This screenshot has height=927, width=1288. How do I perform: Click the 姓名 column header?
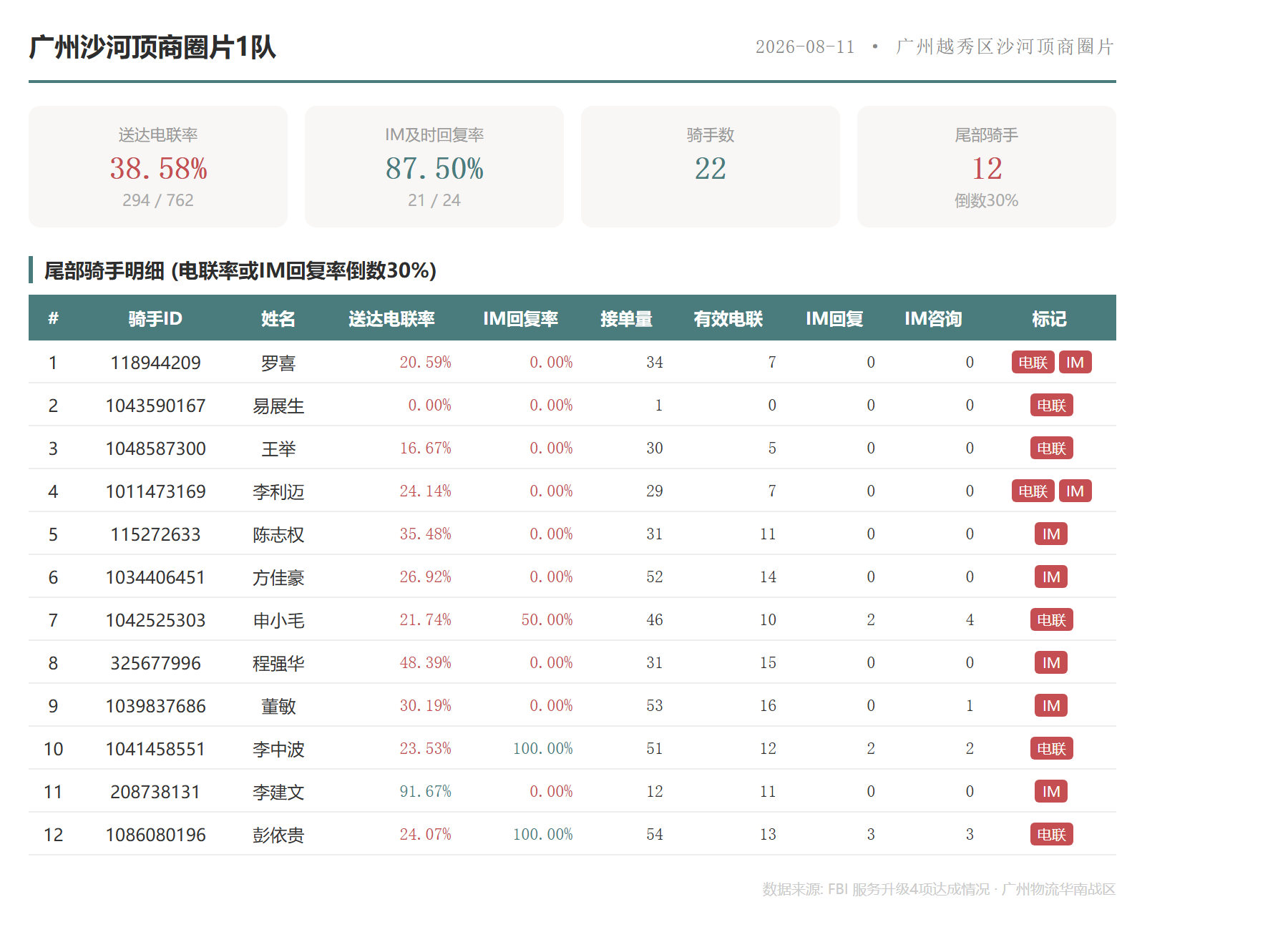tap(278, 318)
